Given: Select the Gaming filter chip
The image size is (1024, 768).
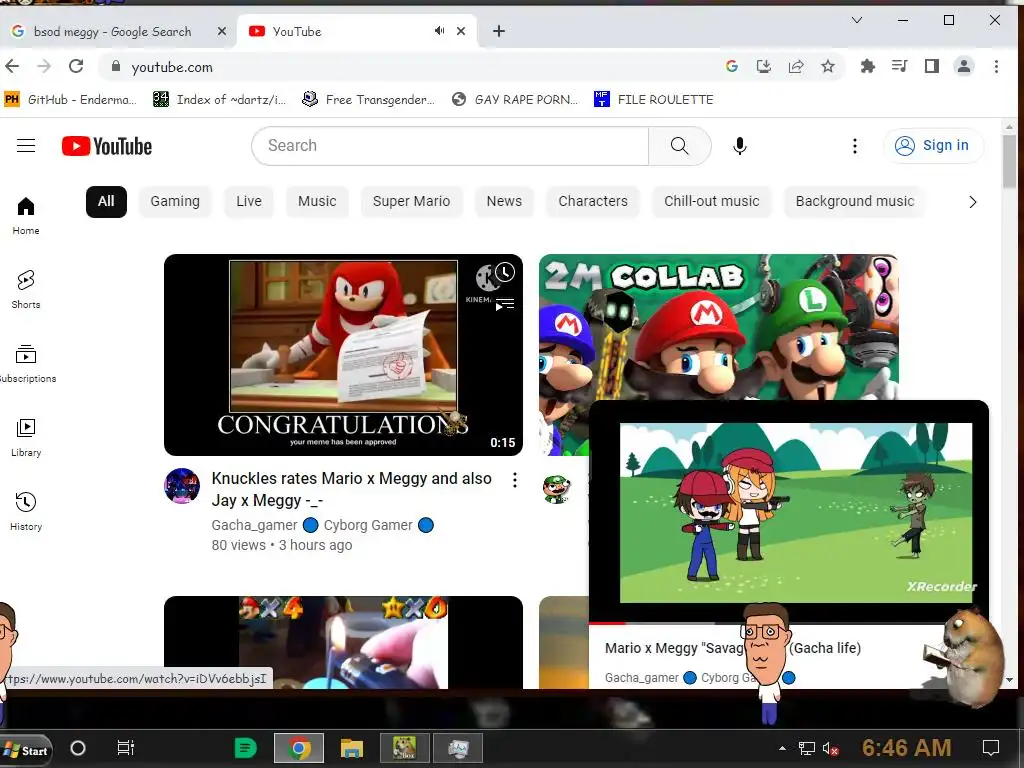Looking at the screenshot, I should tap(175, 201).
